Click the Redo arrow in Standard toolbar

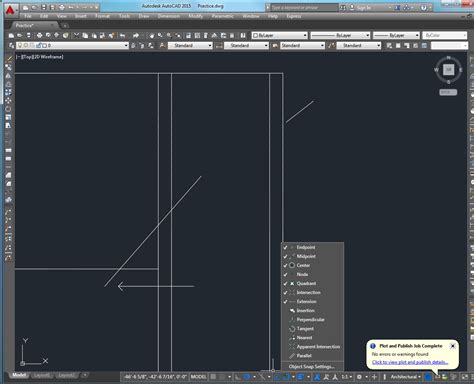coord(136,35)
